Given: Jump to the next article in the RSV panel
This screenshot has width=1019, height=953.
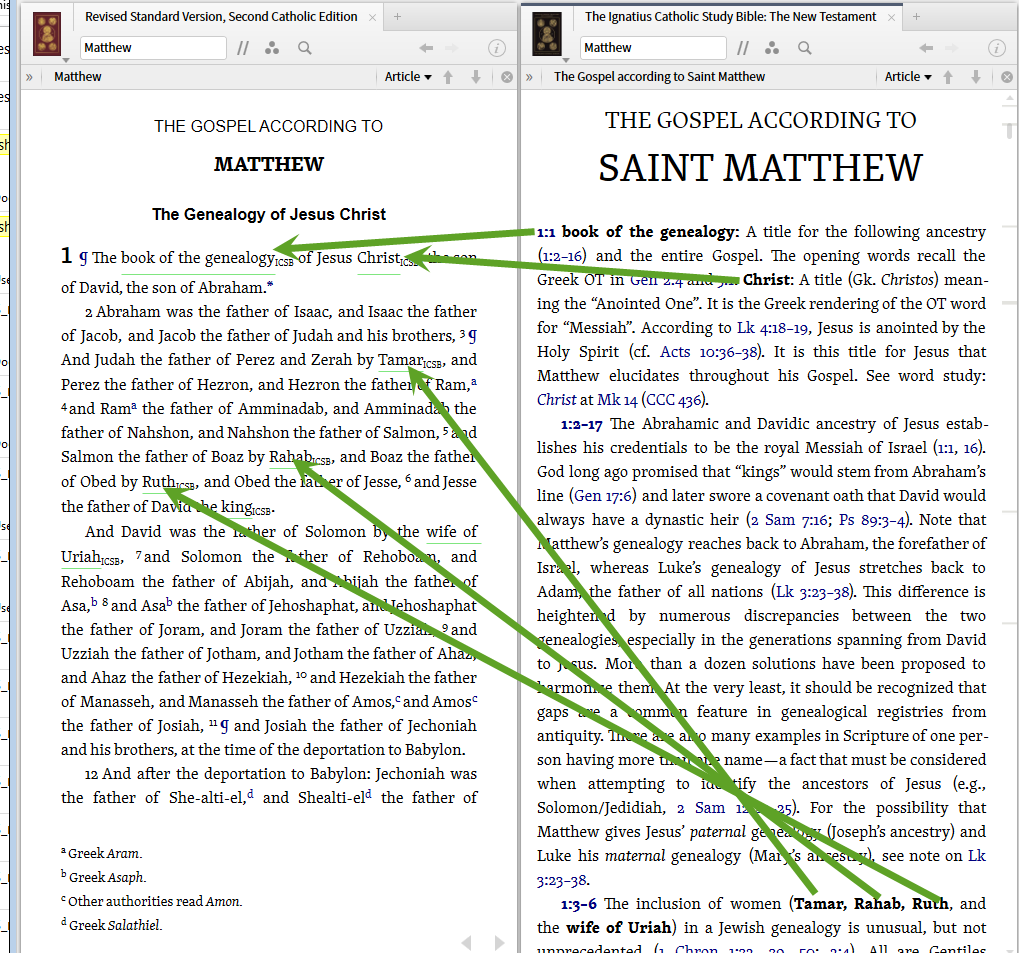Looking at the screenshot, I should click(x=476, y=77).
